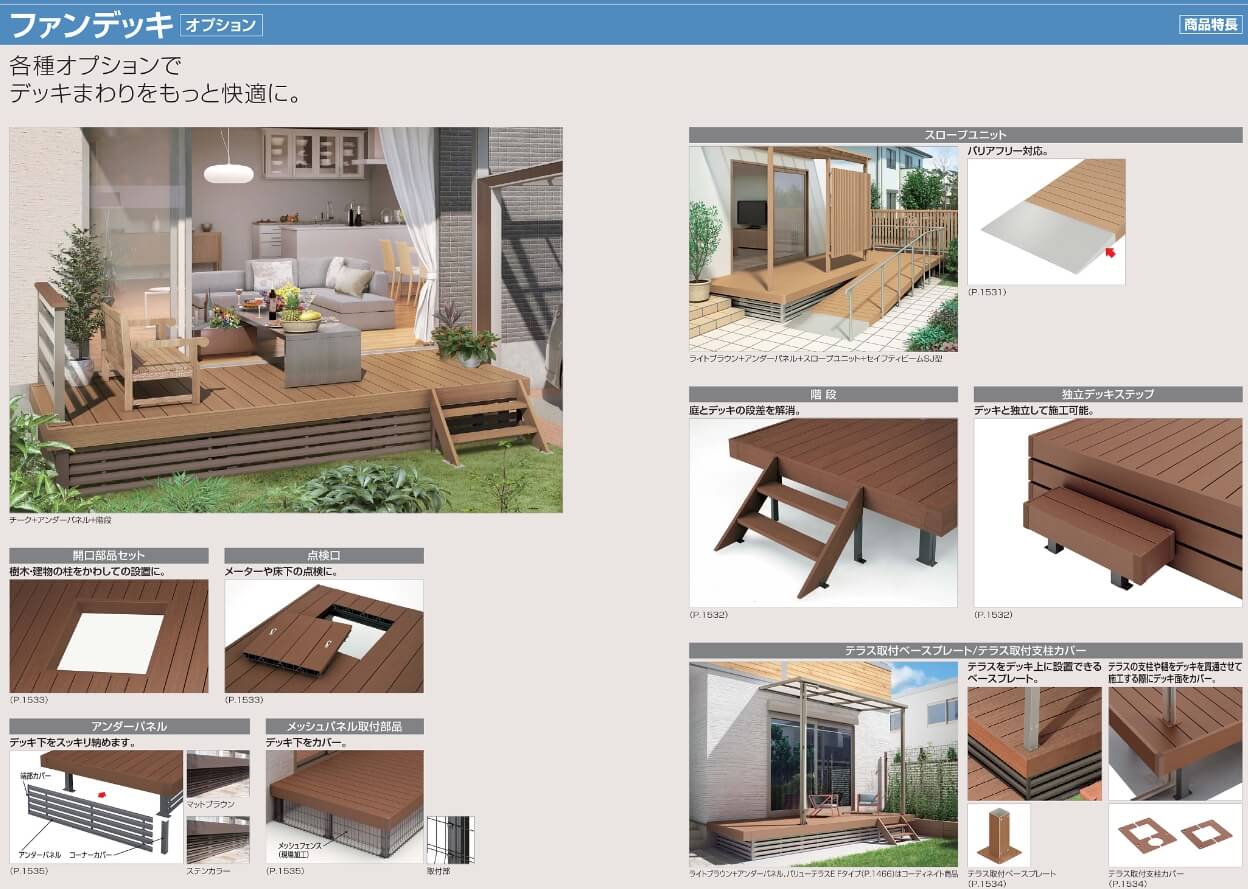Click the headline 各種オプションで
Screen dimensions: 1248x889
[x=96, y=68]
